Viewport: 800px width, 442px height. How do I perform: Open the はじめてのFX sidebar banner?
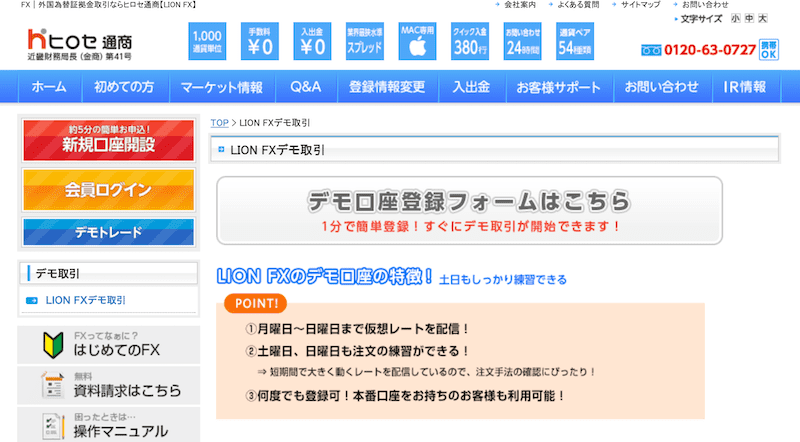108,345
